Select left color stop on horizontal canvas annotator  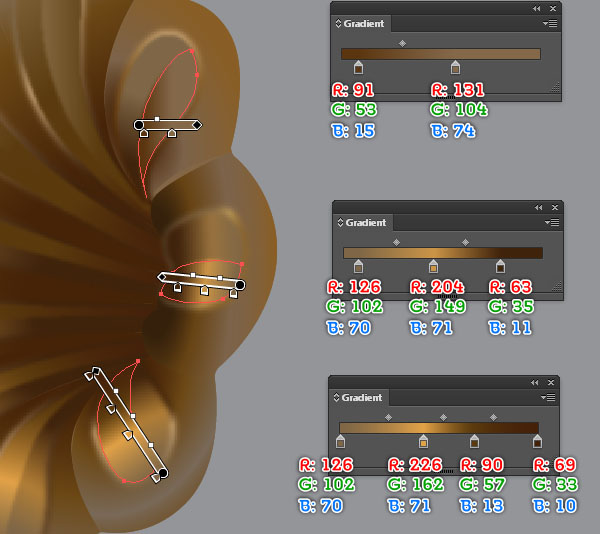[144, 133]
